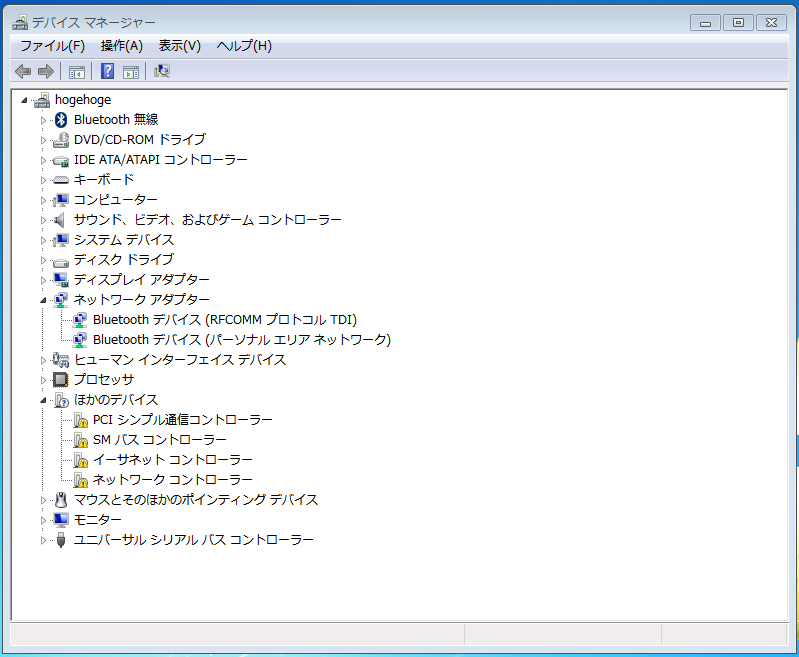Click the ディスプレイ アダプター icon

point(61,280)
